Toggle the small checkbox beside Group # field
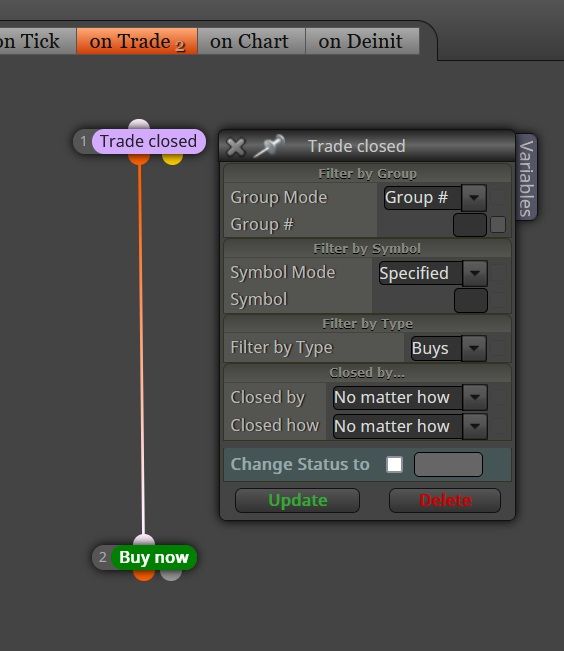The width and height of the screenshot is (564, 651). tap(498, 225)
